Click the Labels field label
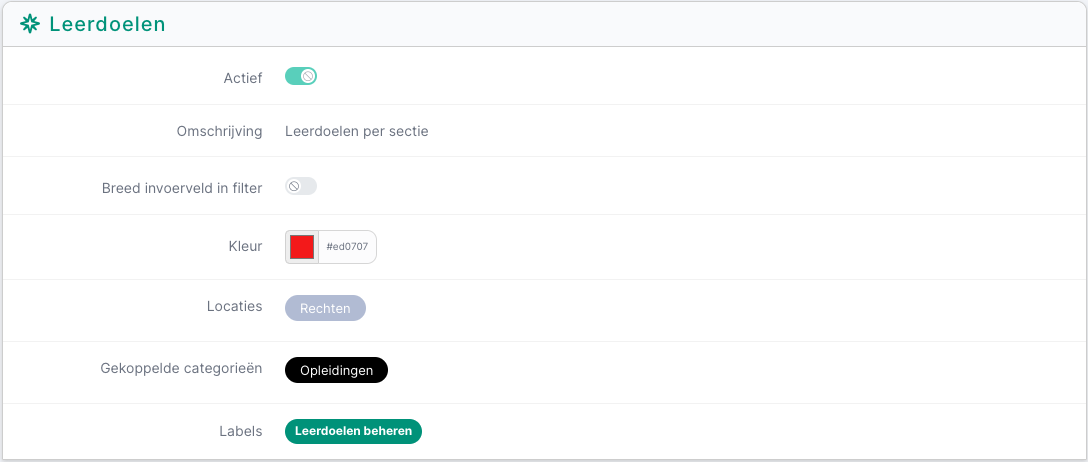Screen dimensions: 1088x462 pyautogui.click(x=241, y=431)
